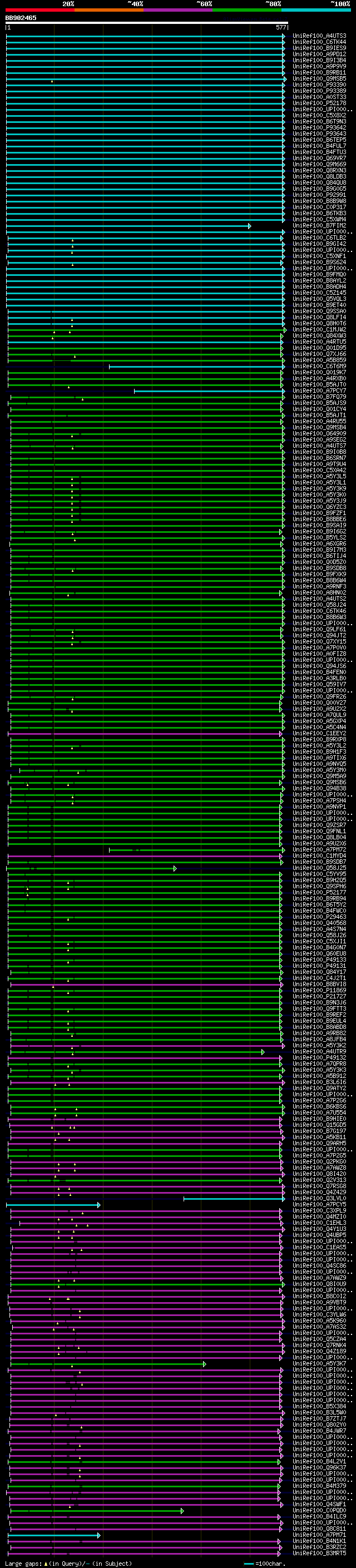Select the UniRef100_P49131 label
356x1568 pixels.
[319, 966]
